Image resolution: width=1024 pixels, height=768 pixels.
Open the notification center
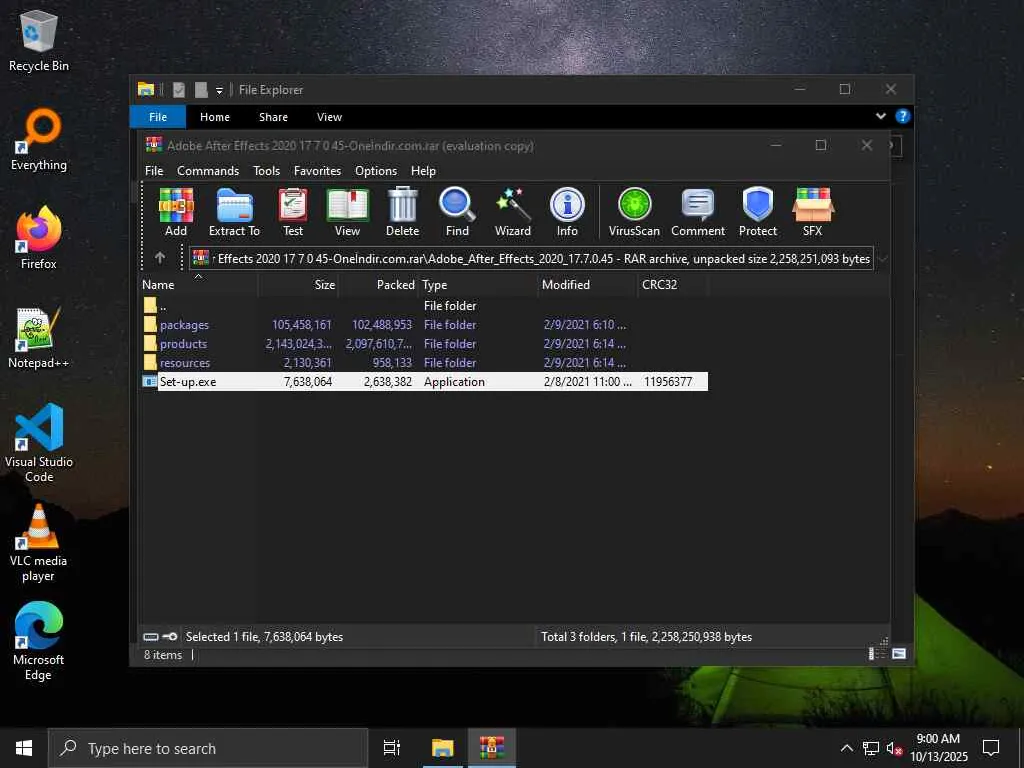pos(991,748)
